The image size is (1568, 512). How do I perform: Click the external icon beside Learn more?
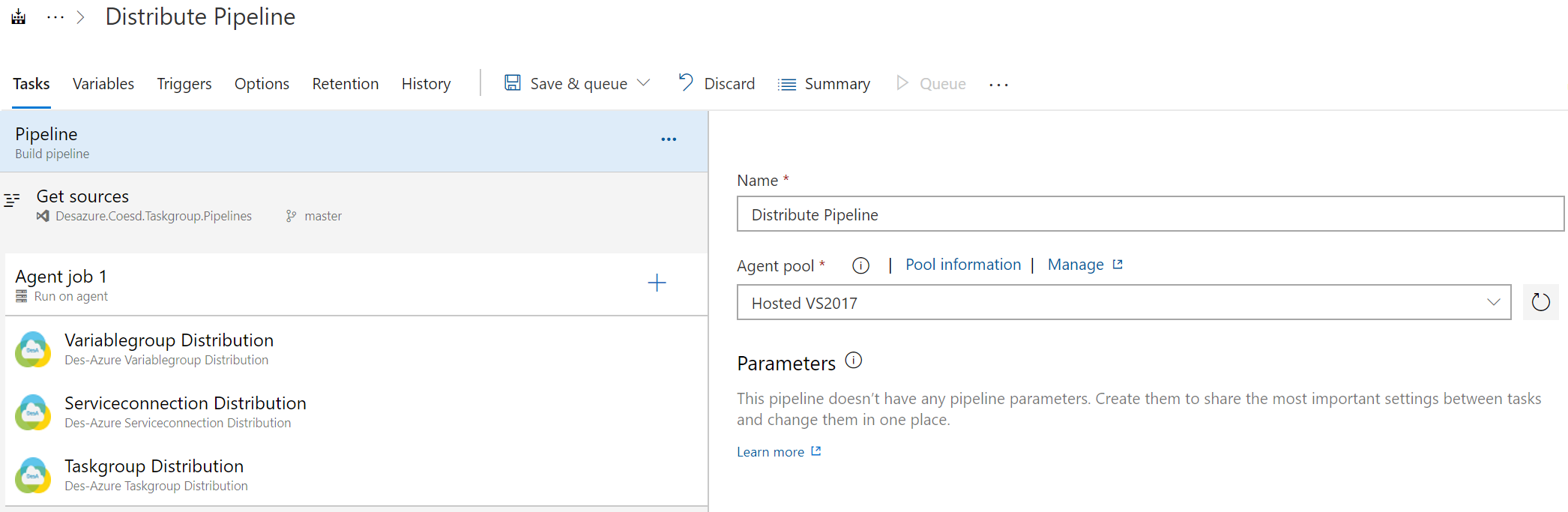816,451
